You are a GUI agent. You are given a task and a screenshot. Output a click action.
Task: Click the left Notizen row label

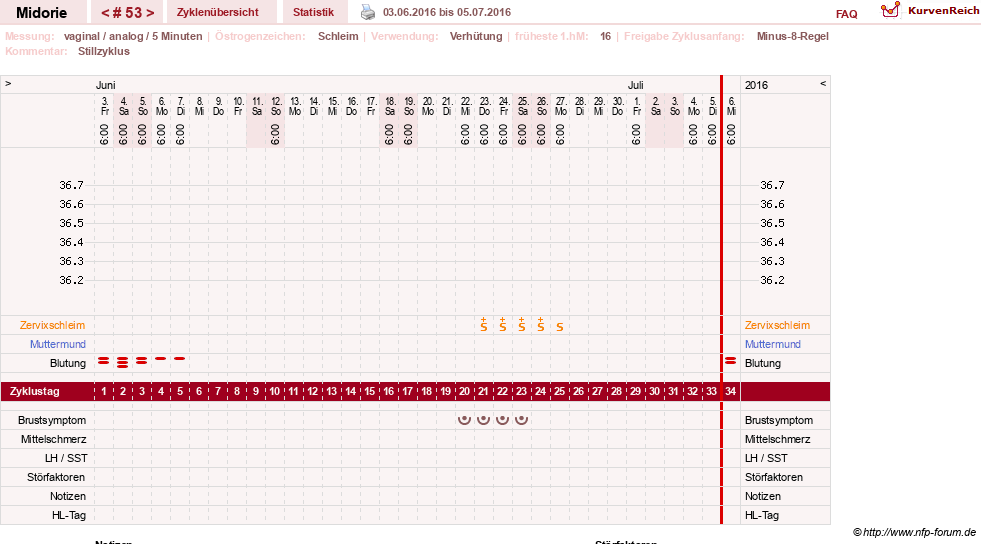68,496
